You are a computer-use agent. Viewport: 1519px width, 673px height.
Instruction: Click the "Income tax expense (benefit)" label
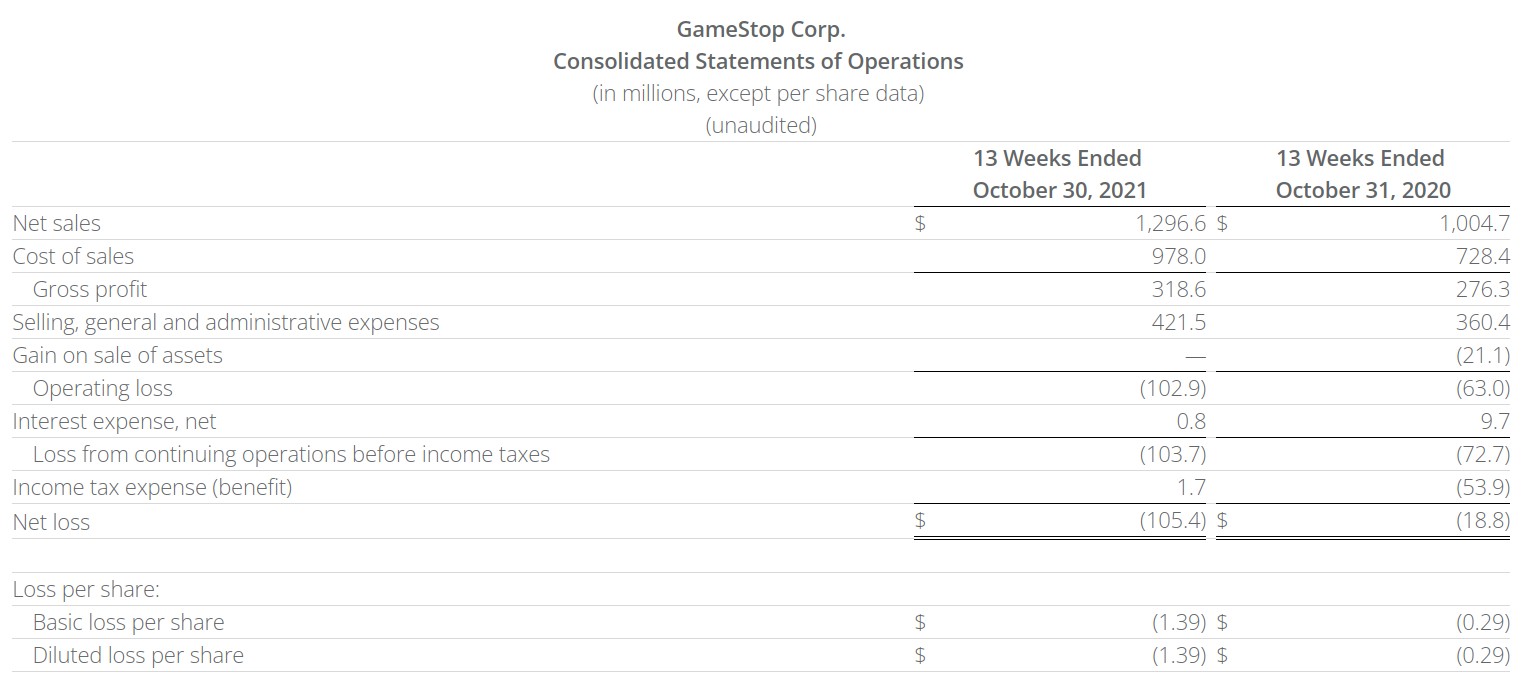coord(152,488)
